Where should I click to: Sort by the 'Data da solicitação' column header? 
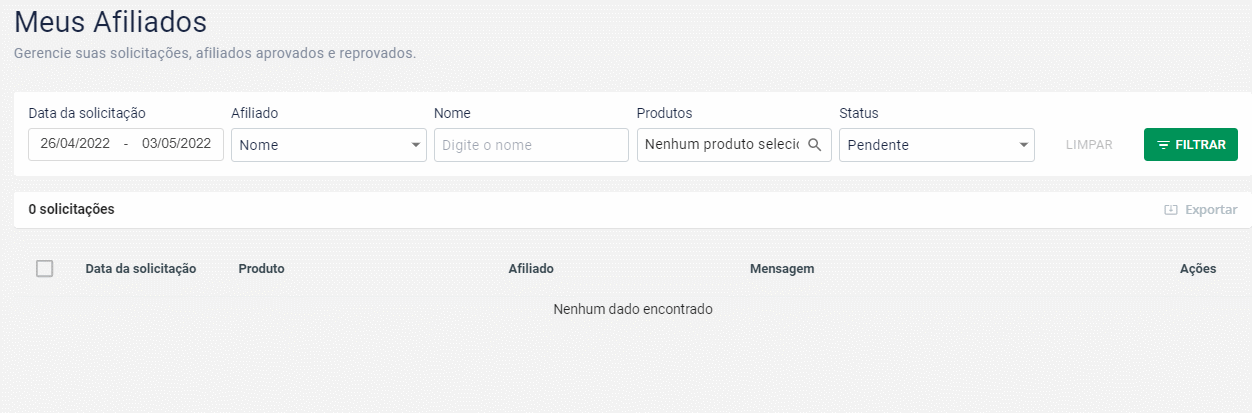141,269
